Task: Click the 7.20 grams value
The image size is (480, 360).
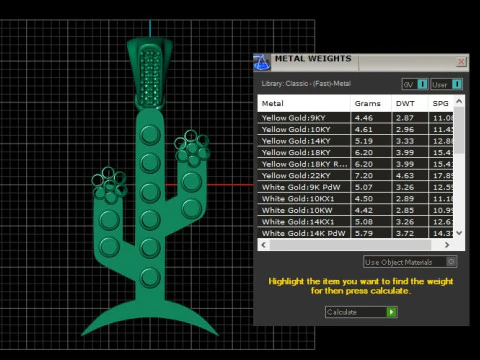Action: (364, 176)
